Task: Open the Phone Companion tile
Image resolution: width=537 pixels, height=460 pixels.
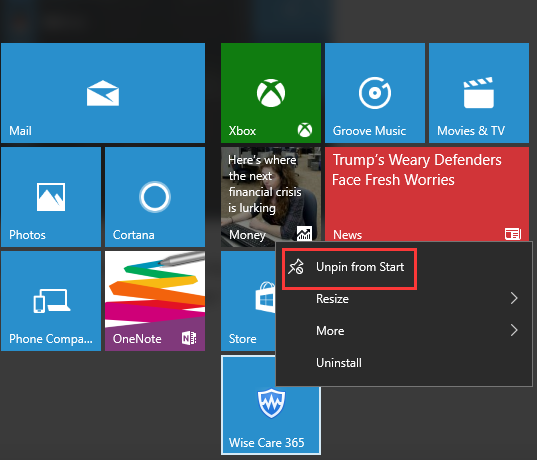Action: 51,301
